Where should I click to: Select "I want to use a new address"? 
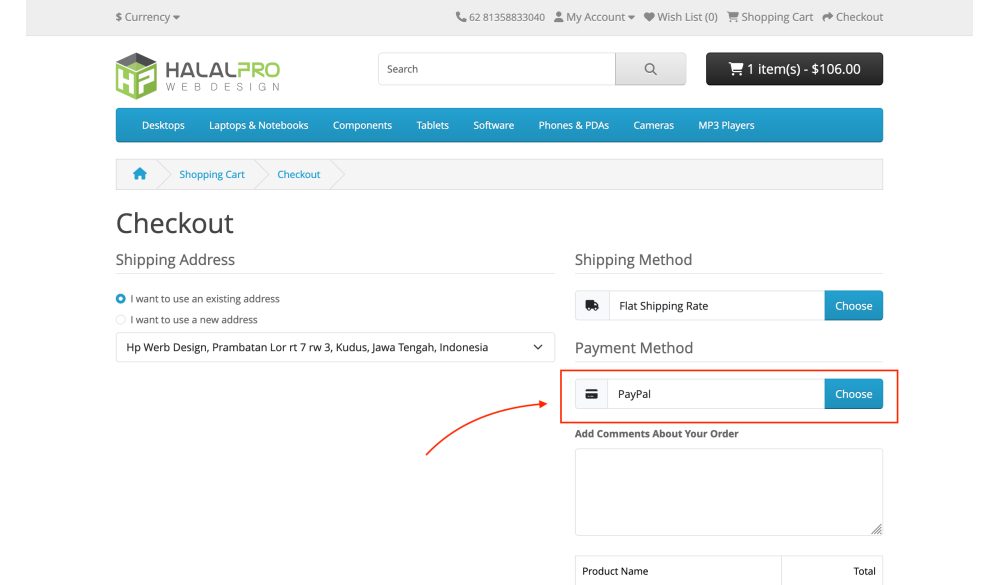121,320
